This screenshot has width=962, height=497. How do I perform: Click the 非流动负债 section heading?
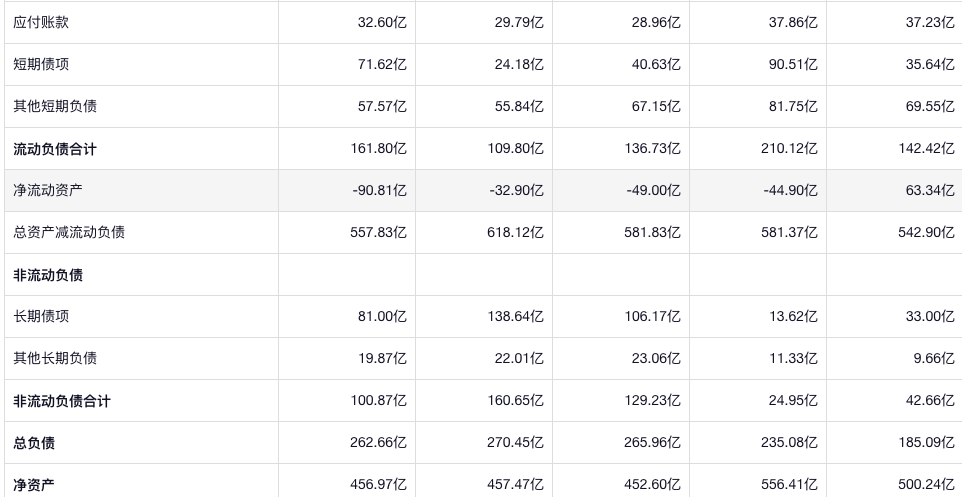tap(48, 275)
